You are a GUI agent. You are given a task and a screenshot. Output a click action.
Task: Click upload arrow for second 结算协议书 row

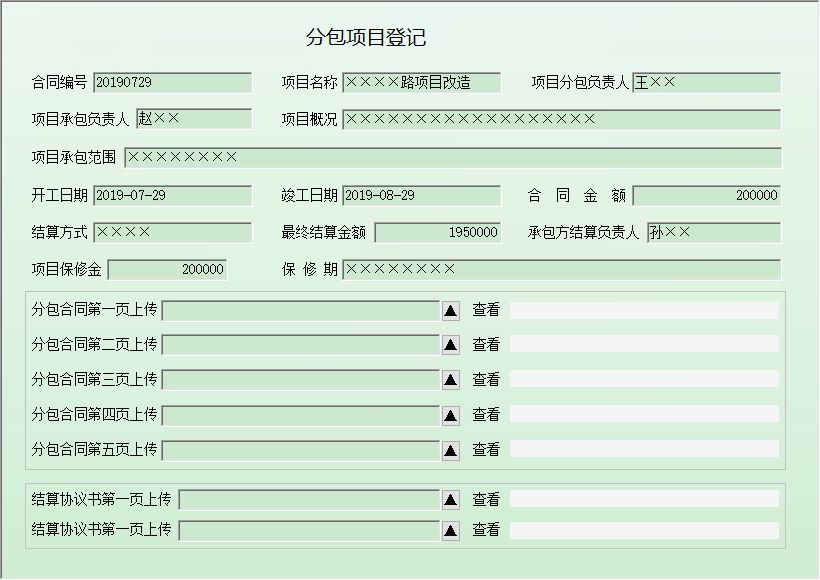click(x=450, y=531)
